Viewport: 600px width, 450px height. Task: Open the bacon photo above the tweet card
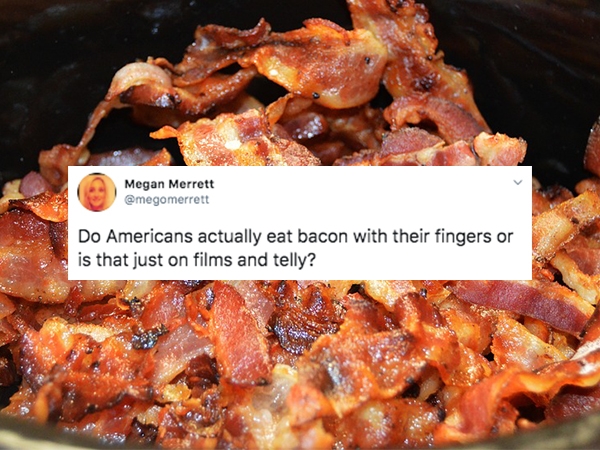pos(300,83)
